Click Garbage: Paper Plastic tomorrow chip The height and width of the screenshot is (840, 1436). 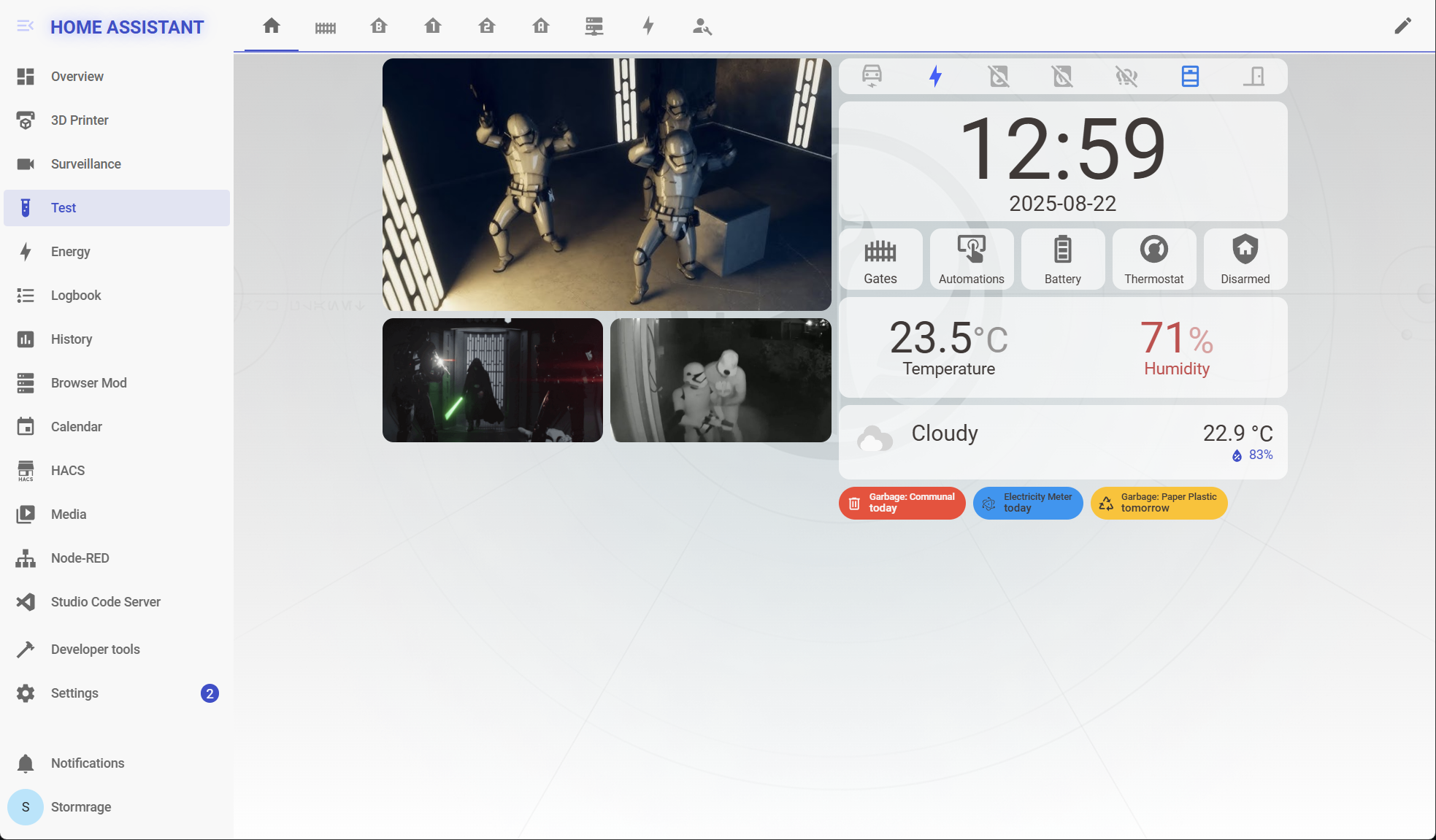(x=1159, y=503)
